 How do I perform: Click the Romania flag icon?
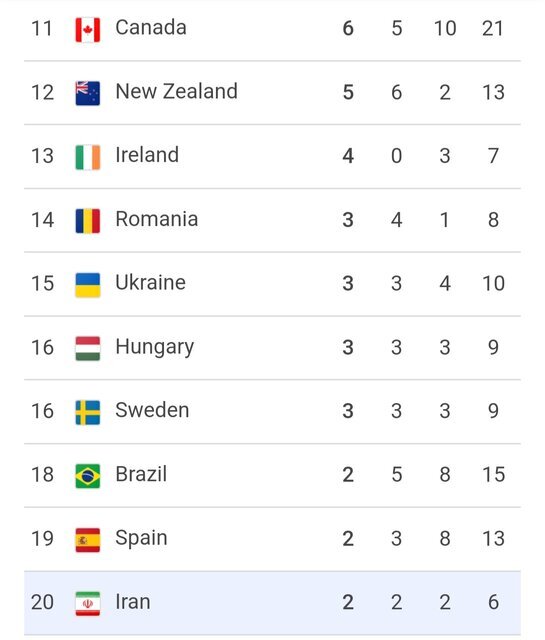(x=88, y=221)
